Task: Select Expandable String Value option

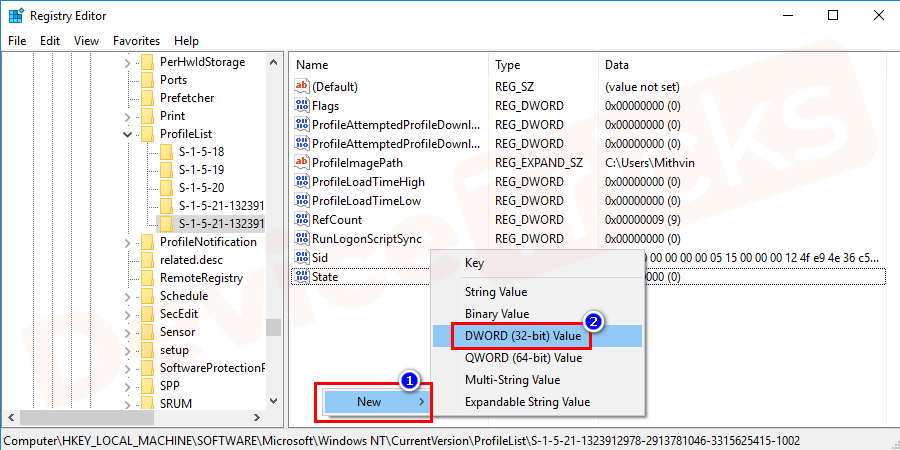Action: (x=527, y=402)
